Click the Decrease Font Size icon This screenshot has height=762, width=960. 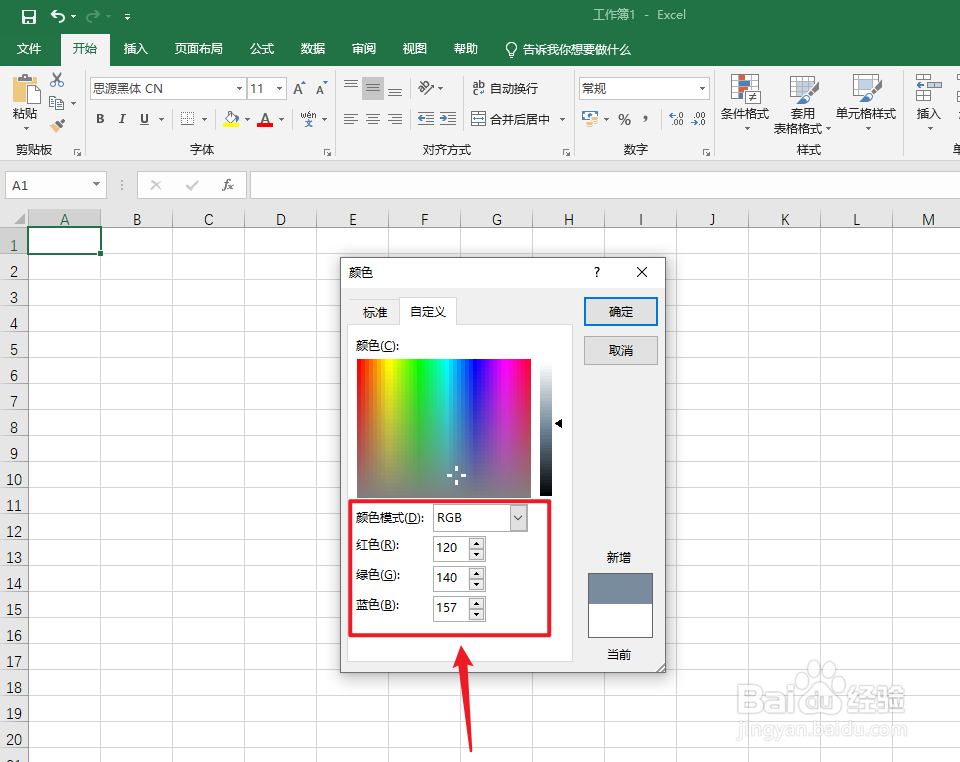point(321,89)
